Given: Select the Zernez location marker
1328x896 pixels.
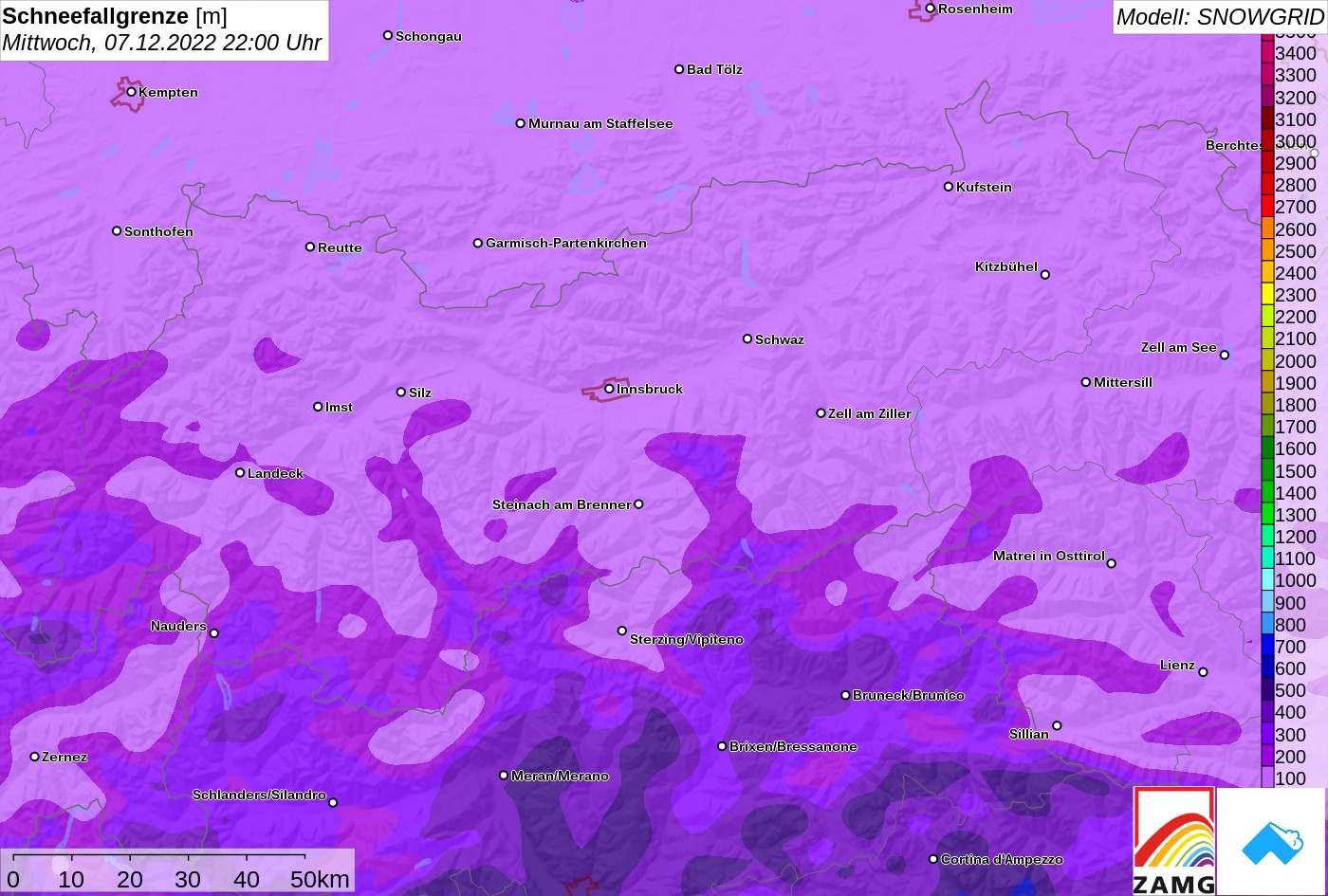Looking at the screenshot, I should pyautogui.click(x=35, y=757).
